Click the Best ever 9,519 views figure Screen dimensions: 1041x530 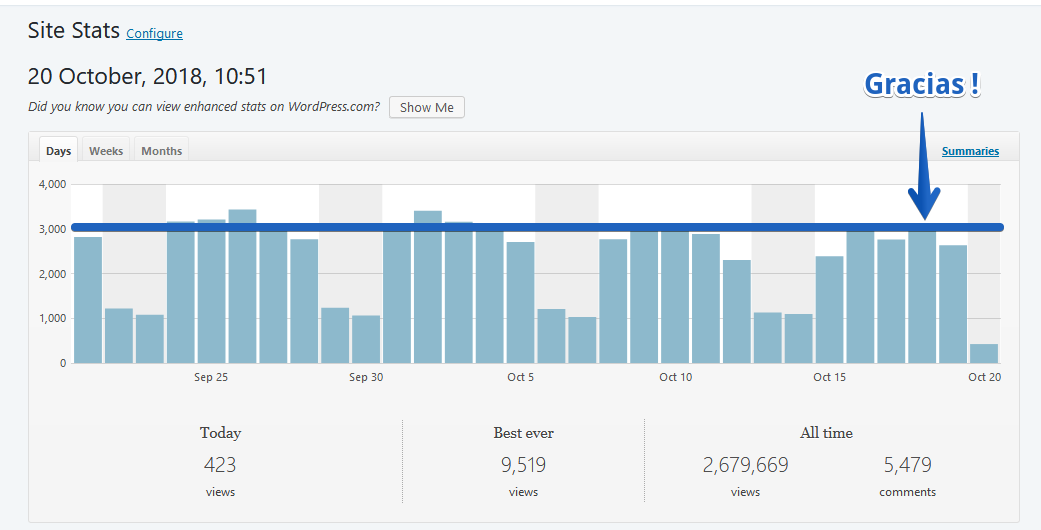[x=523, y=464]
